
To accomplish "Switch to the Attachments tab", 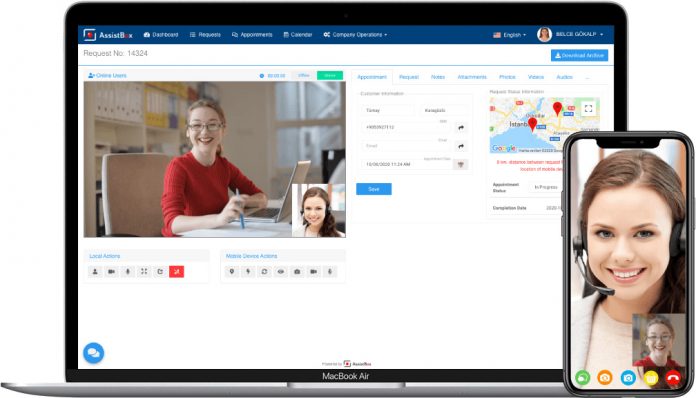I will (472, 77).
